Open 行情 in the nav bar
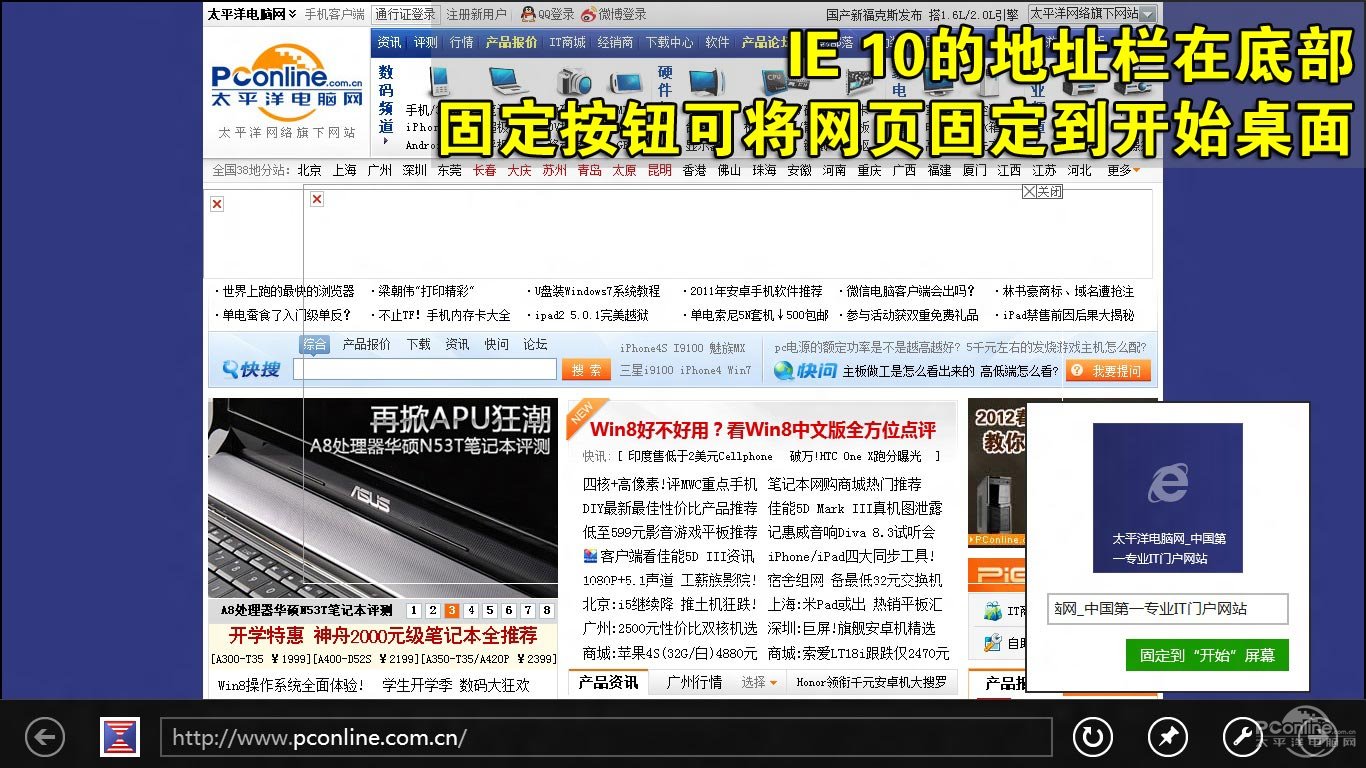 pyautogui.click(x=461, y=42)
